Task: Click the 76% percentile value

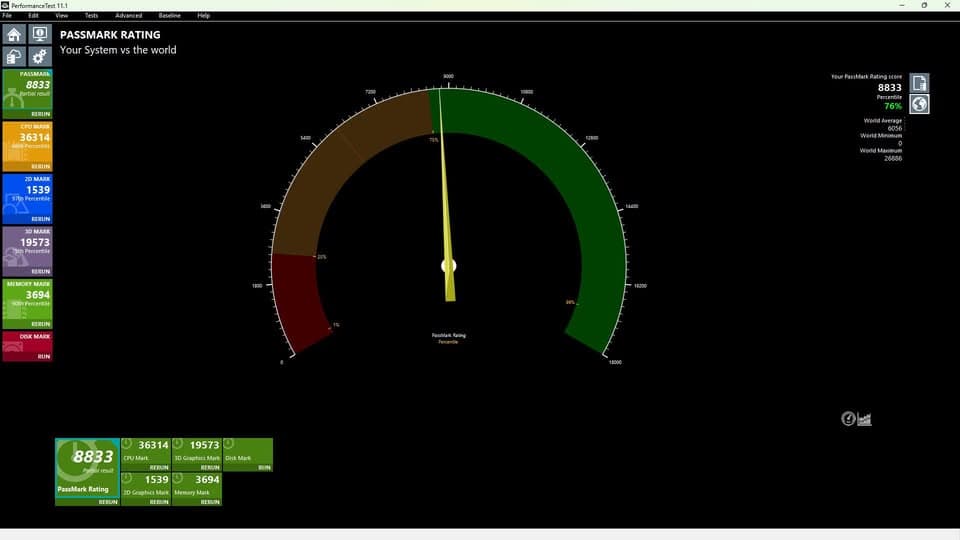Action: [893, 106]
